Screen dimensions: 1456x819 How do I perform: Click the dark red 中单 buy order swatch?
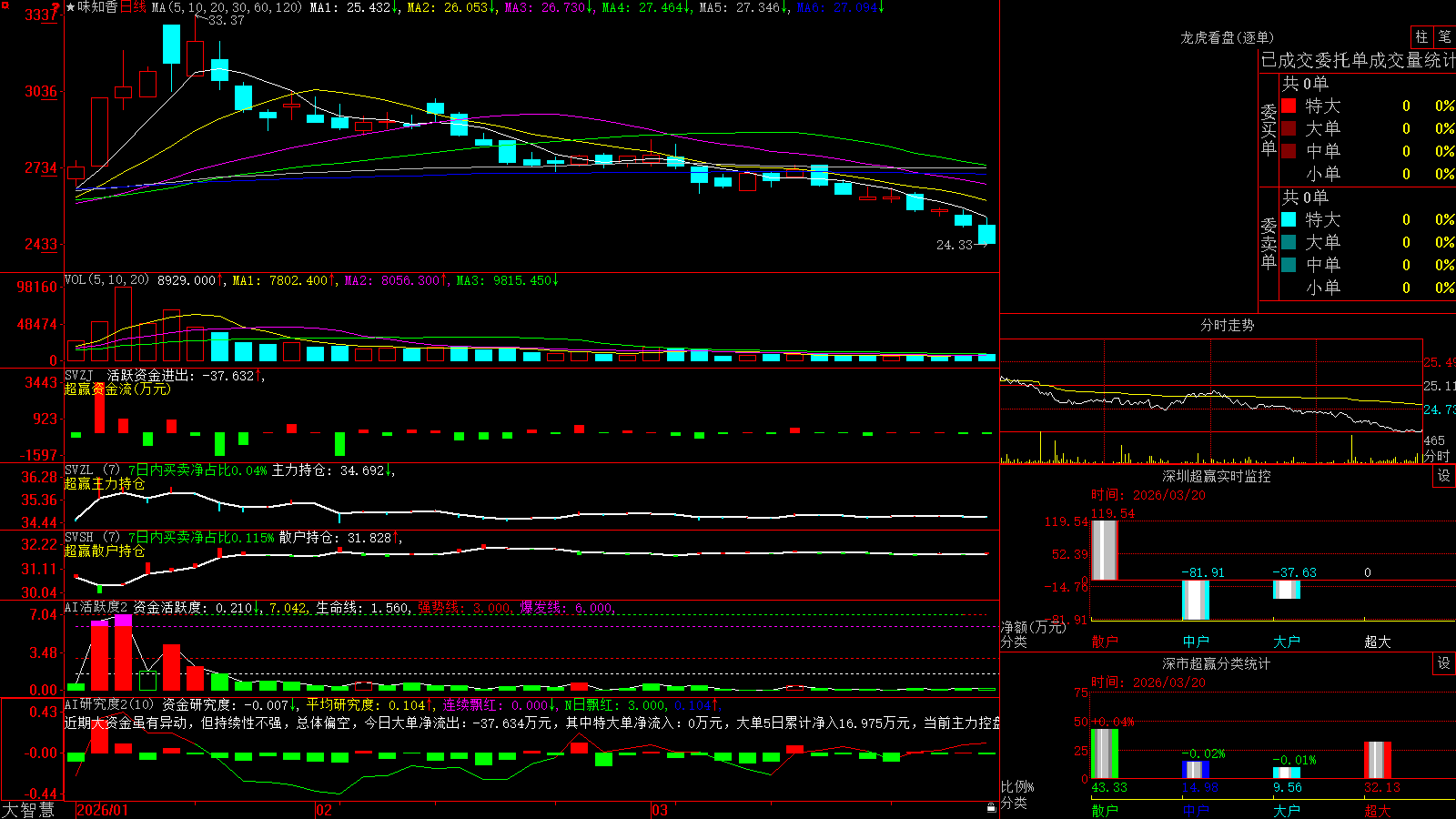coord(1289,151)
